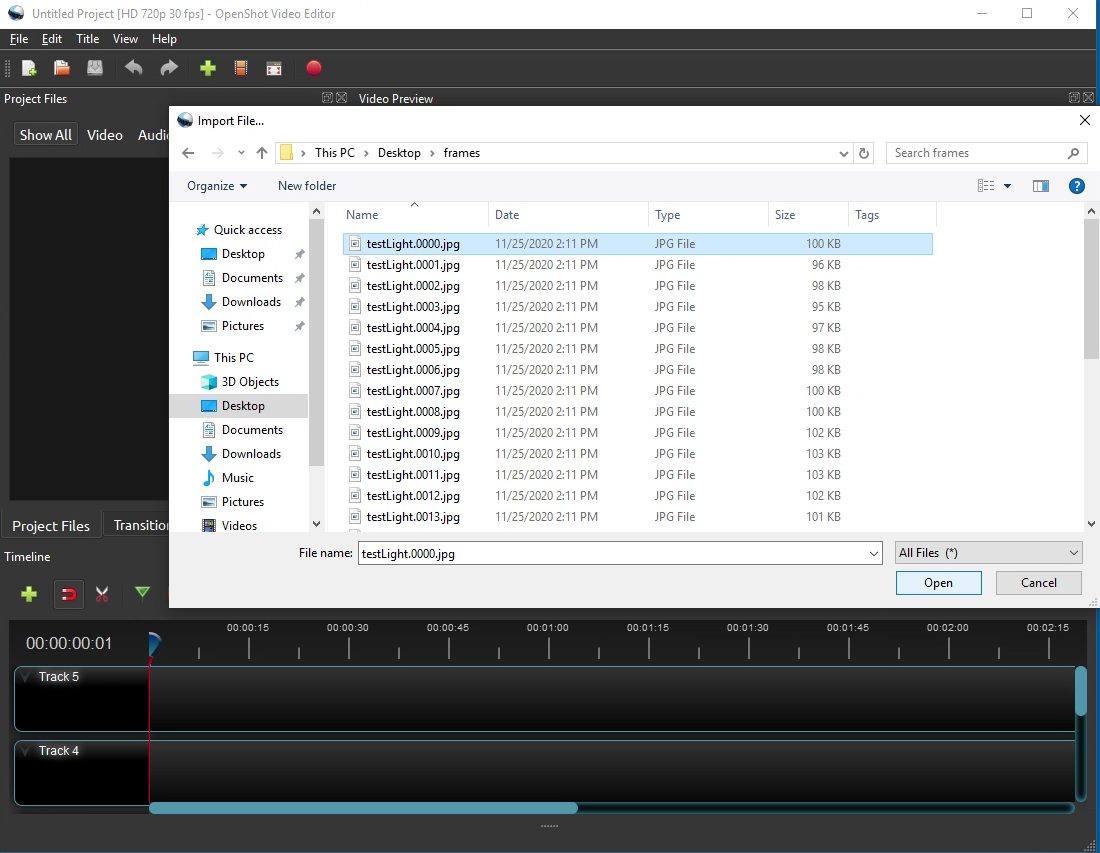Create a New folder in the dialog

tap(306, 185)
